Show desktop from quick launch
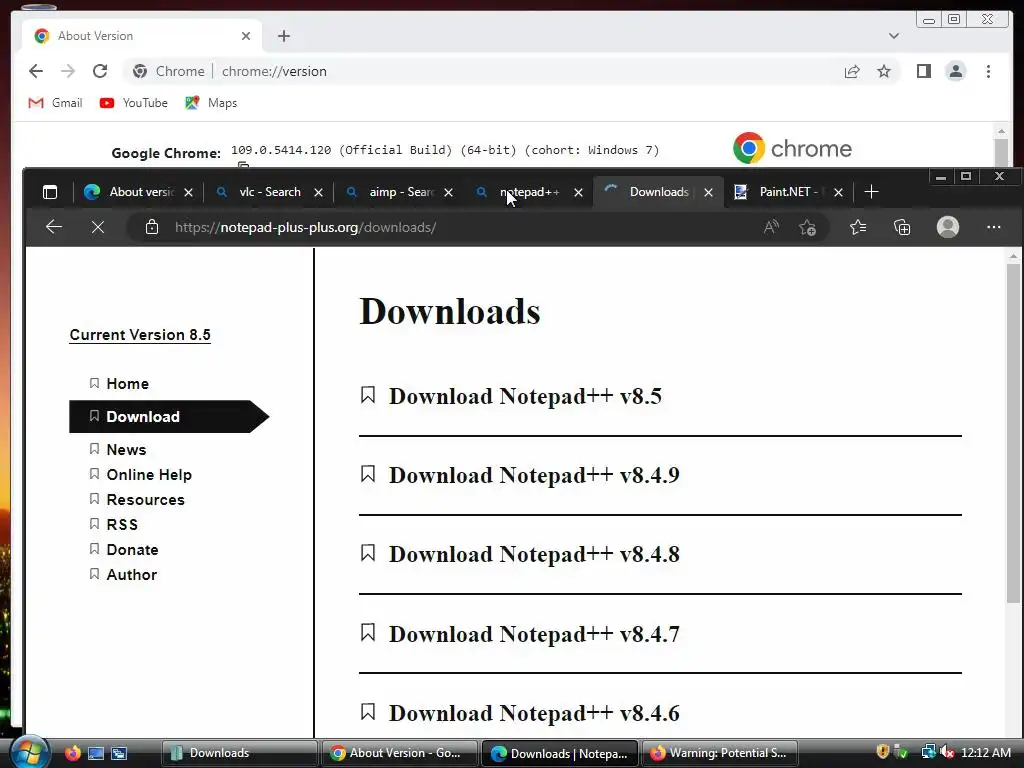The width and height of the screenshot is (1024, 768). [x=96, y=753]
